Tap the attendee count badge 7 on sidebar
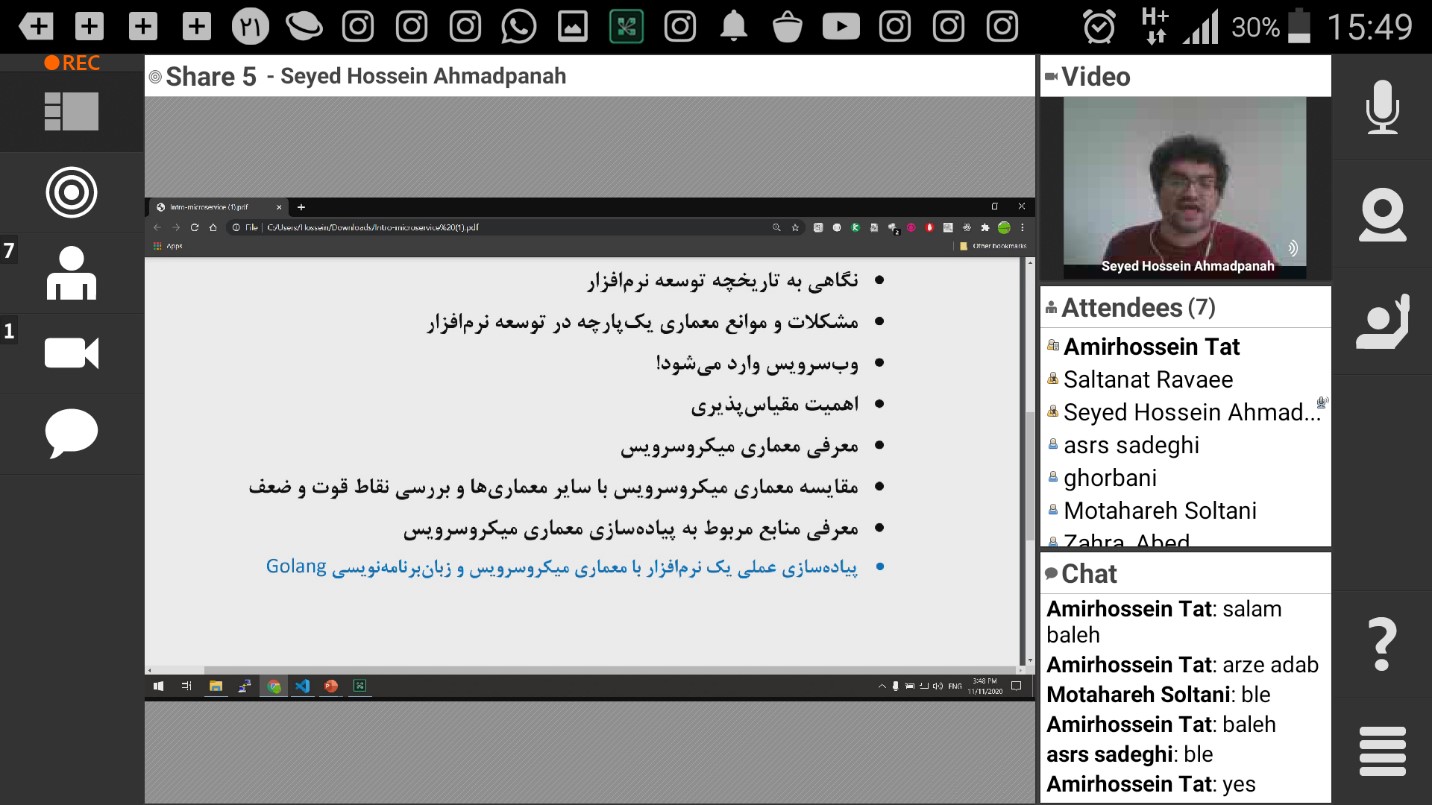 (9, 251)
